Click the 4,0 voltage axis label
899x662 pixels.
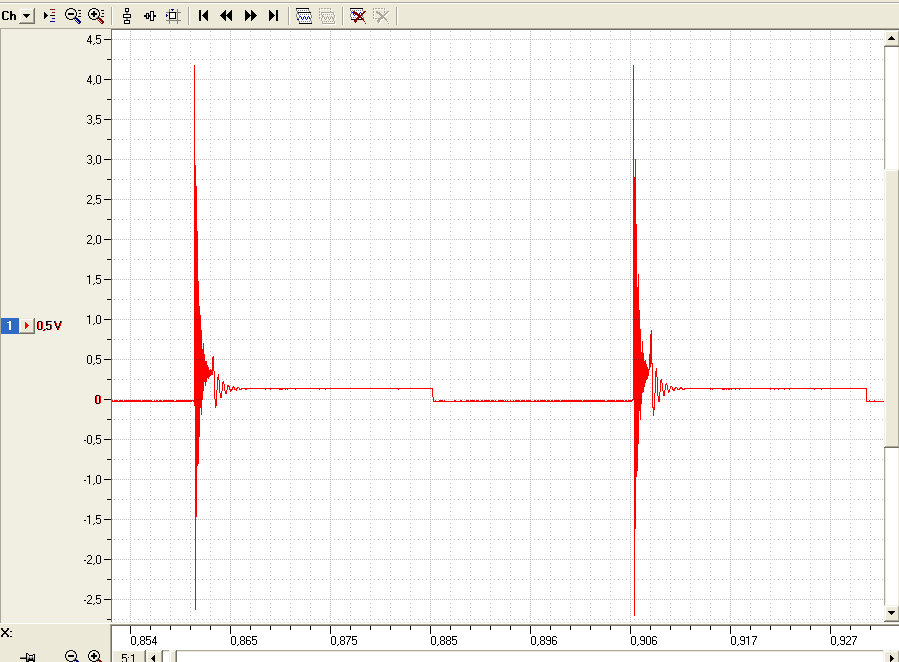point(94,80)
